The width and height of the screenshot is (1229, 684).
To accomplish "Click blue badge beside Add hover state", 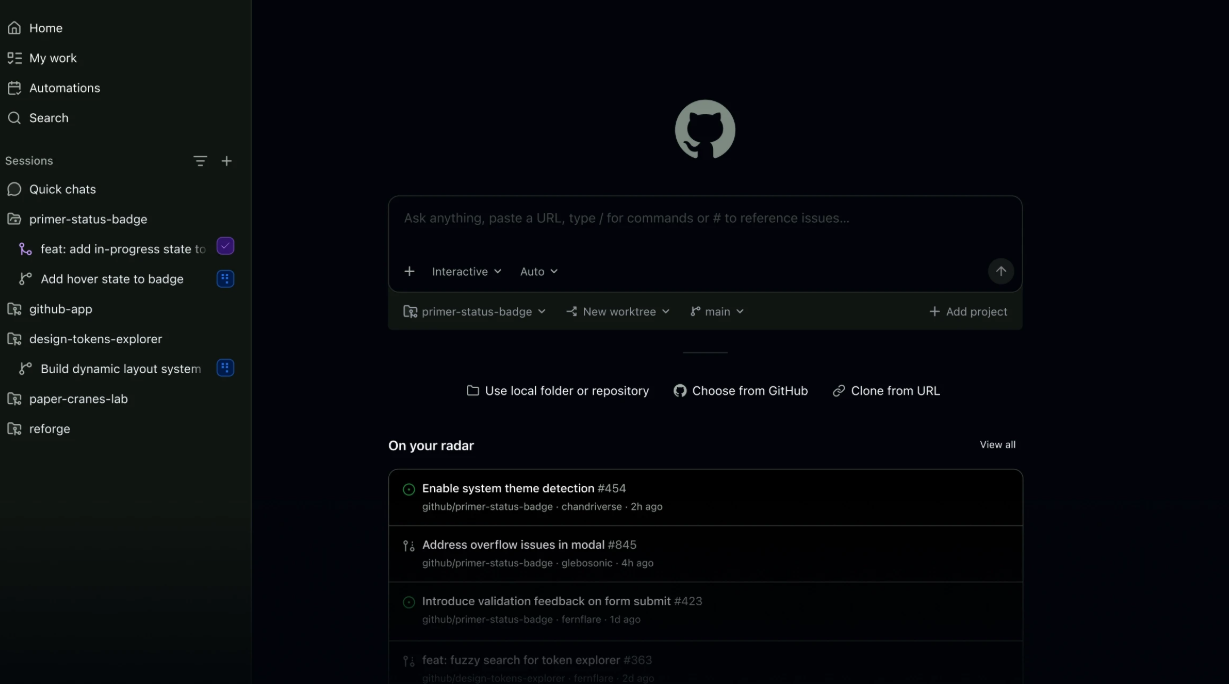I will [x=226, y=279].
